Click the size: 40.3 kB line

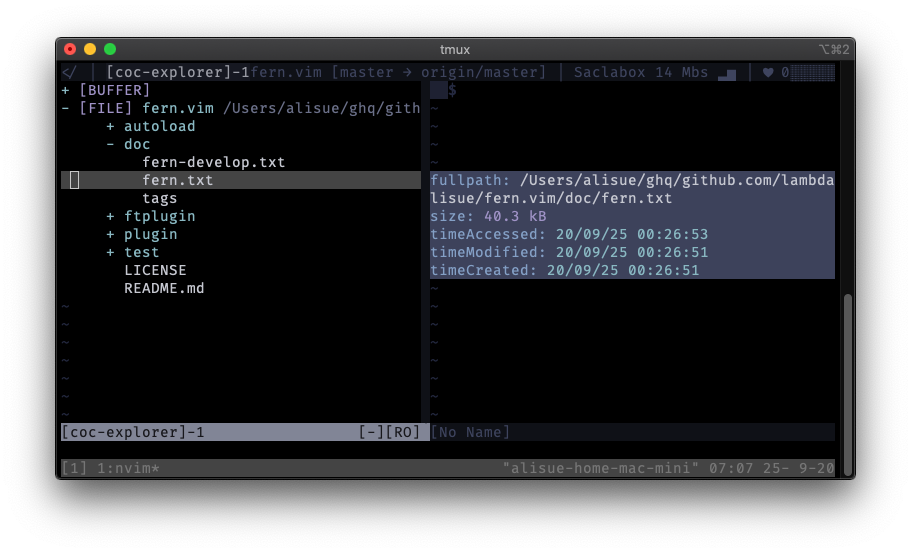488,217
